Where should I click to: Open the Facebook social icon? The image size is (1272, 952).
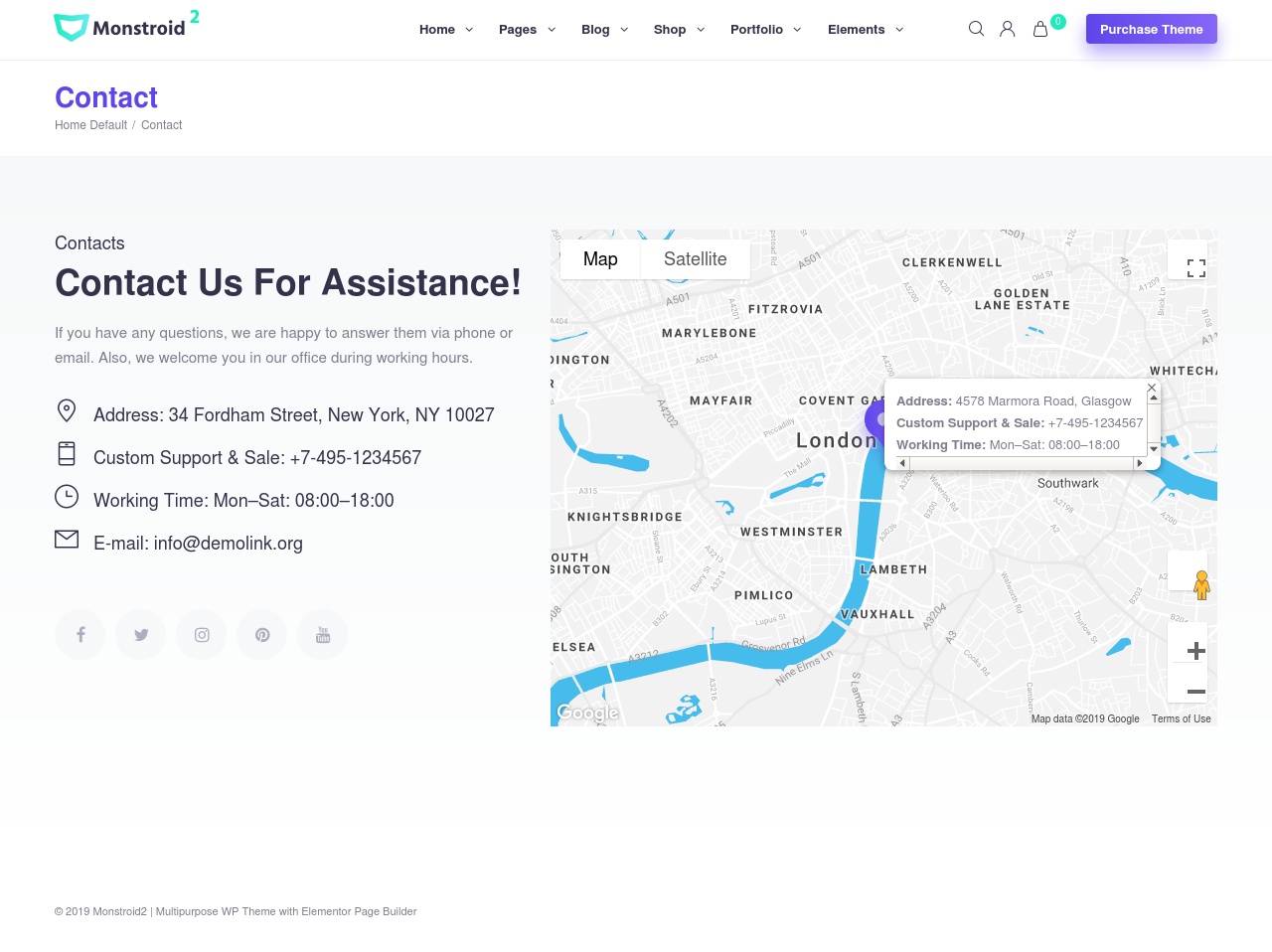(79, 634)
